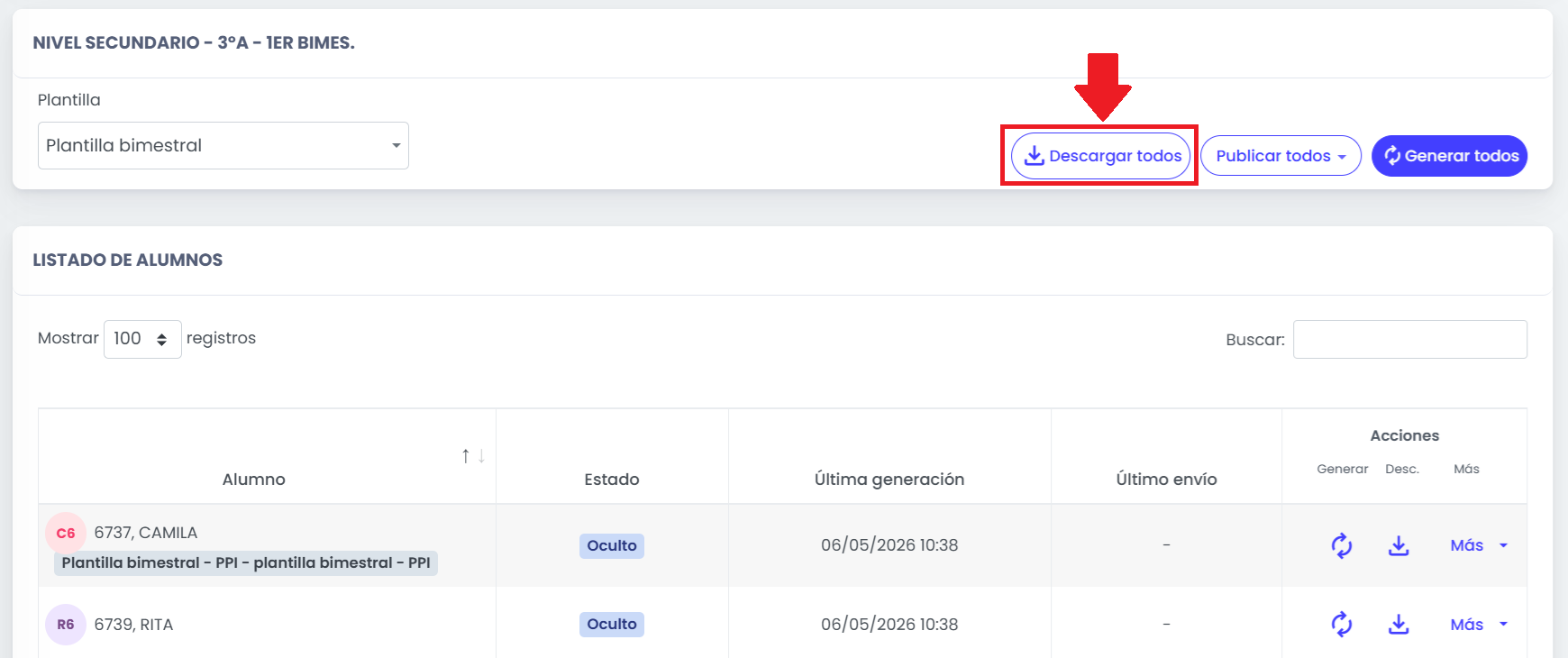Image resolution: width=1568 pixels, height=658 pixels.
Task: Focus the Buscar search field
Action: pos(1409,339)
